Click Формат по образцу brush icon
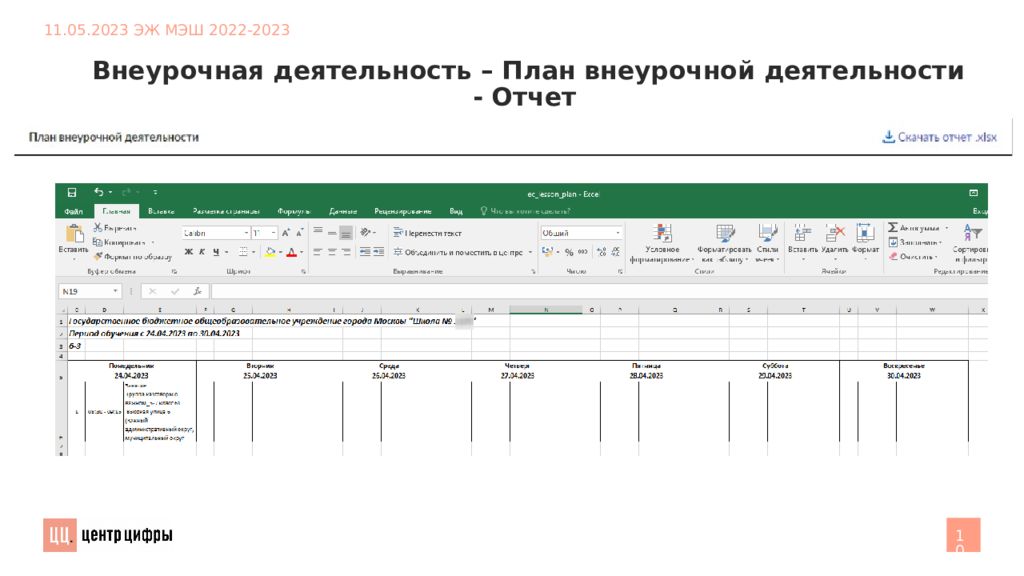Screen dimensions: 1024x576 (x=98, y=256)
